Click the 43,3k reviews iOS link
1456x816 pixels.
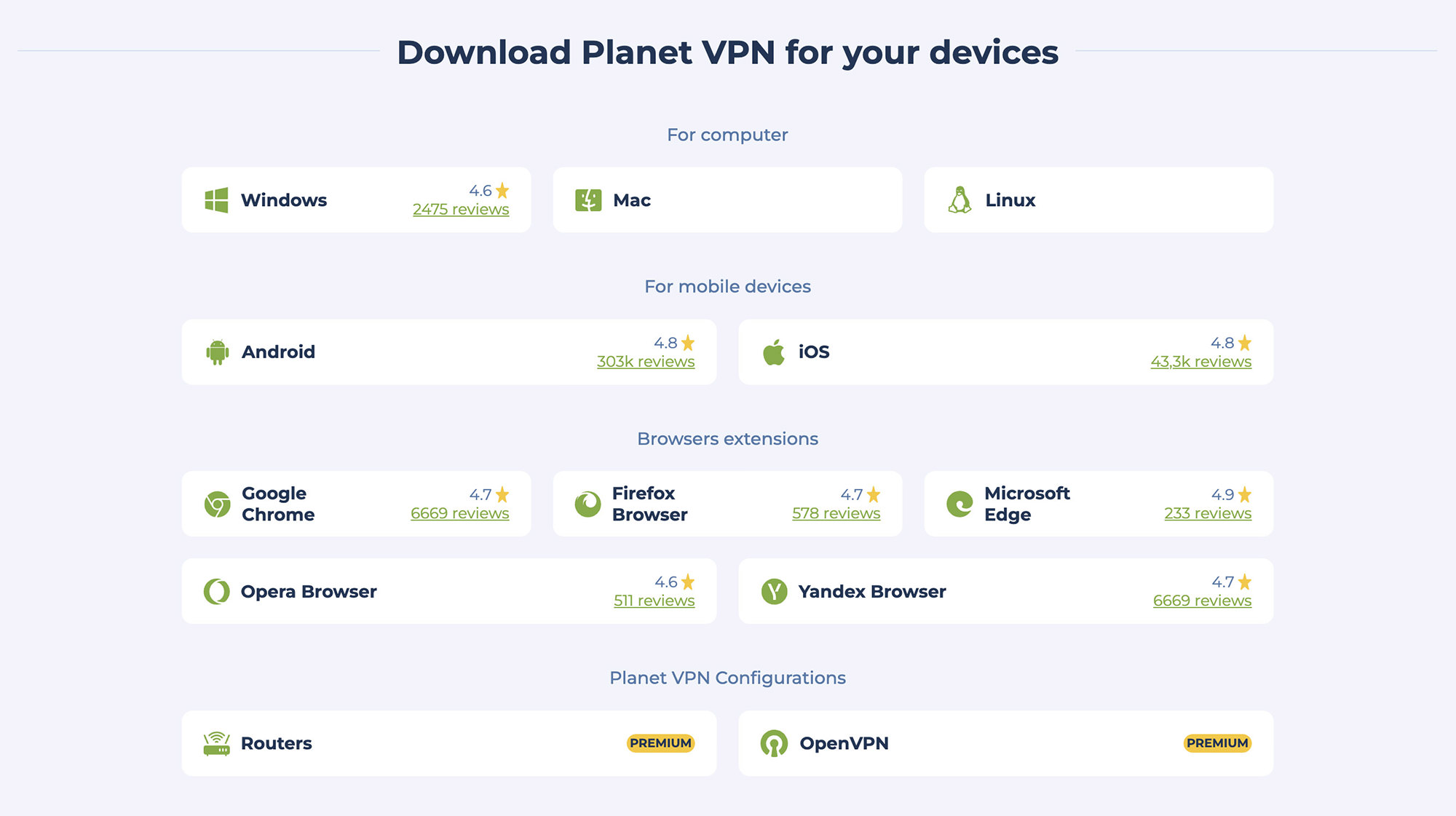(1201, 361)
